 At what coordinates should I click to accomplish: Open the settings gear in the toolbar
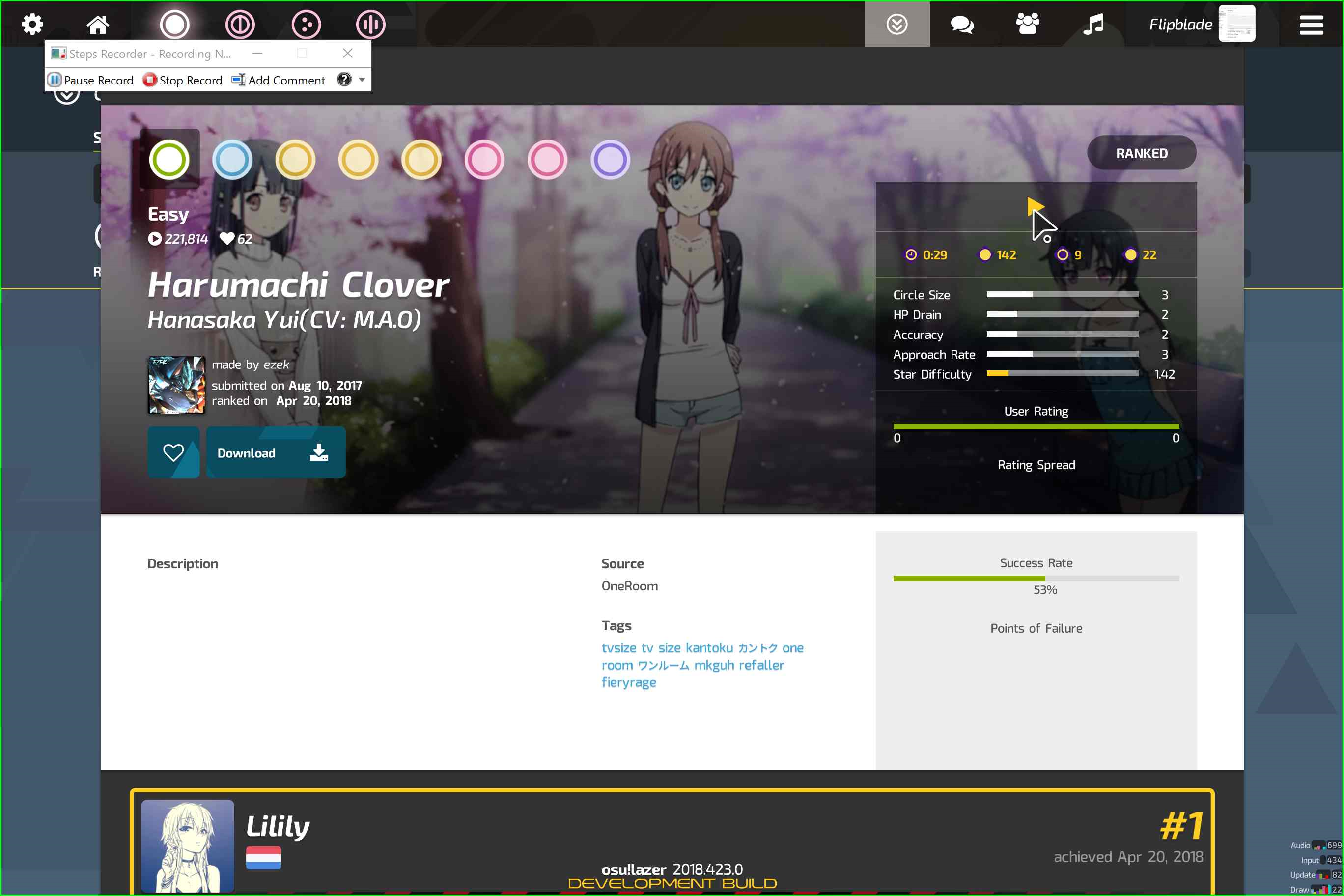pyautogui.click(x=32, y=24)
